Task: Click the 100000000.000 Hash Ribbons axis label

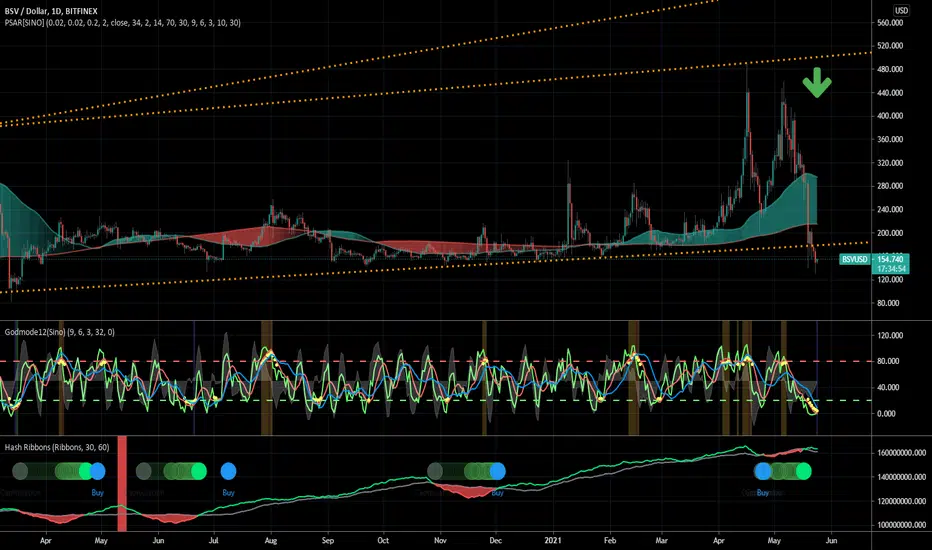Action: [x=901, y=525]
